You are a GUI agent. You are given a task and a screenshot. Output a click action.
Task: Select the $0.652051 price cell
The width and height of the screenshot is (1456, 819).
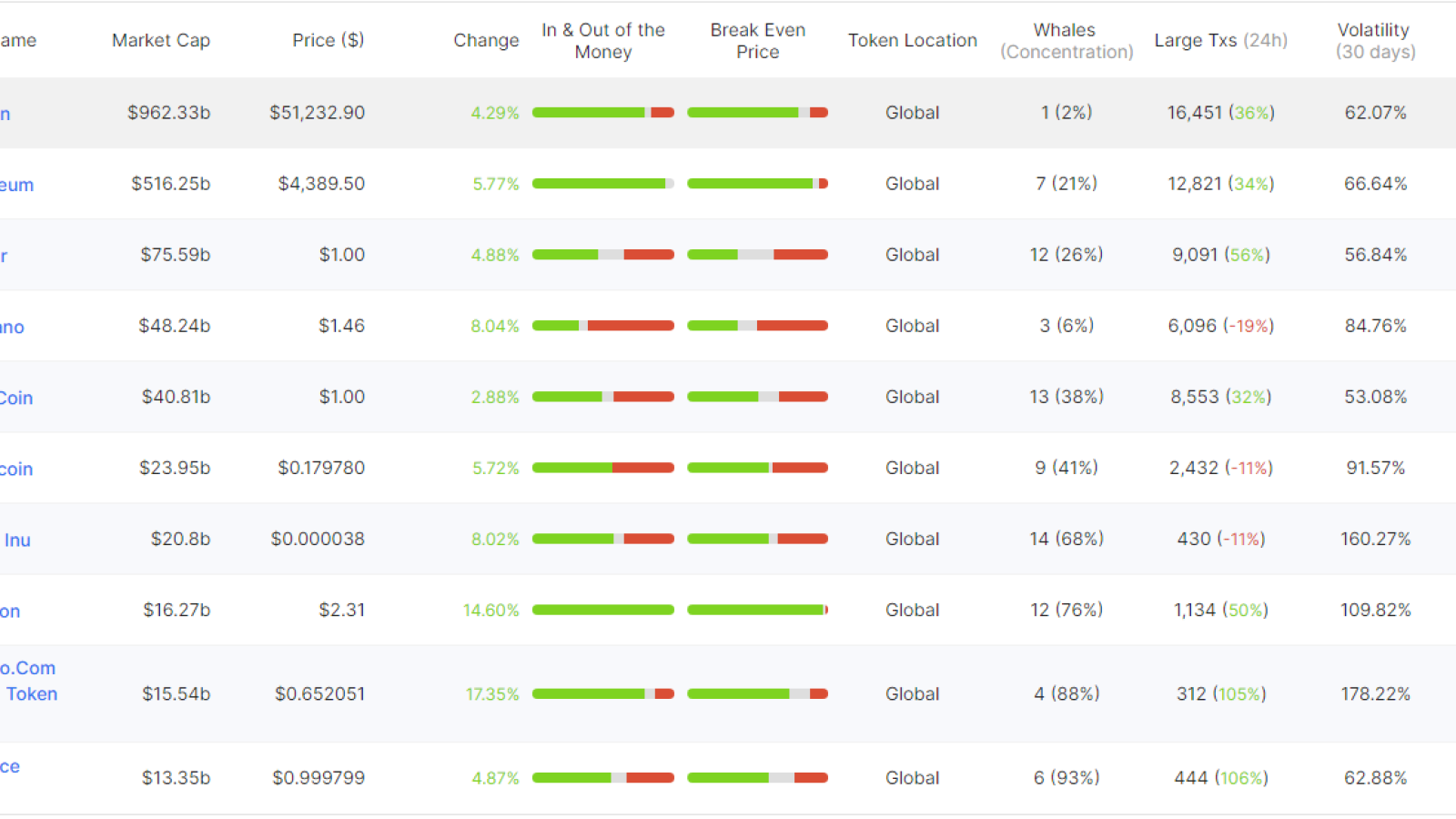point(320,693)
